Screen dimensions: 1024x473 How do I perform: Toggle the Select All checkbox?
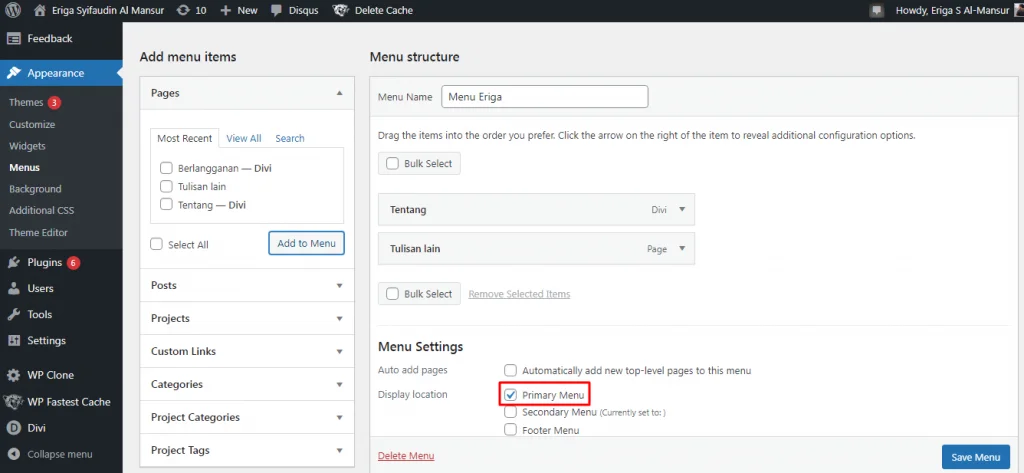pyautogui.click(x=156, y=244)
